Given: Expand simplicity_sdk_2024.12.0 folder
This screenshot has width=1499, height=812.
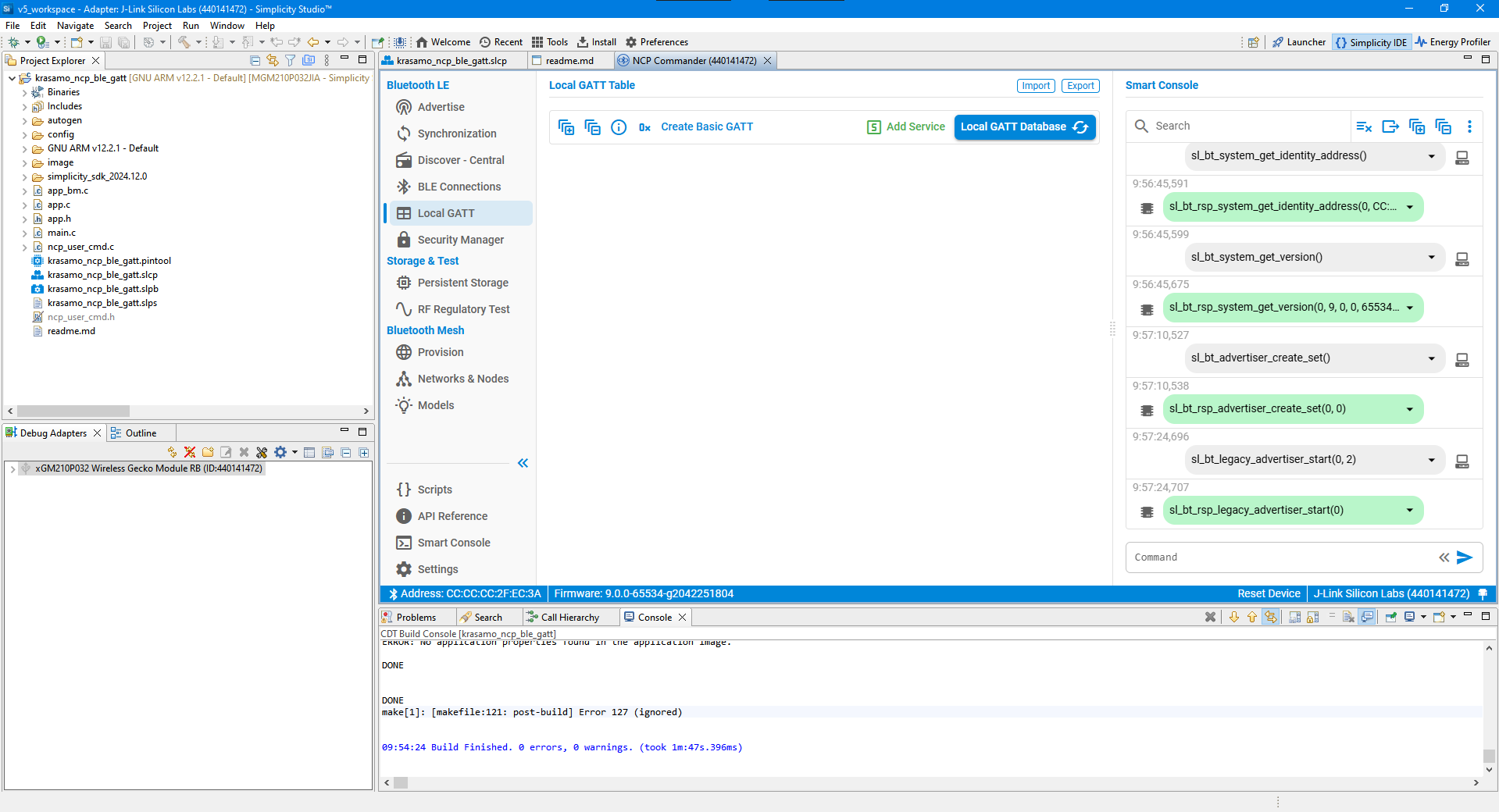Looking at the screenshot, I should (24, 176).
